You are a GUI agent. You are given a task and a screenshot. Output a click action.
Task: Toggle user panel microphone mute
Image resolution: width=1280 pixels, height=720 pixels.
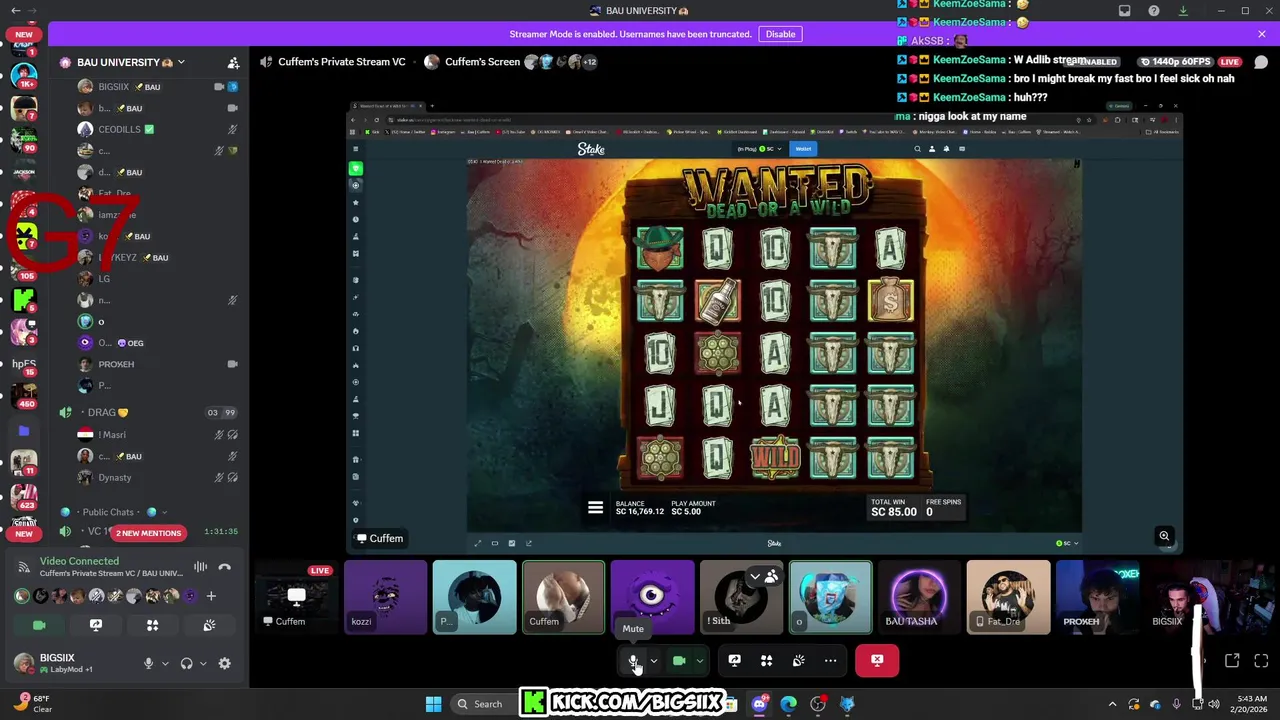pos(148,663)
